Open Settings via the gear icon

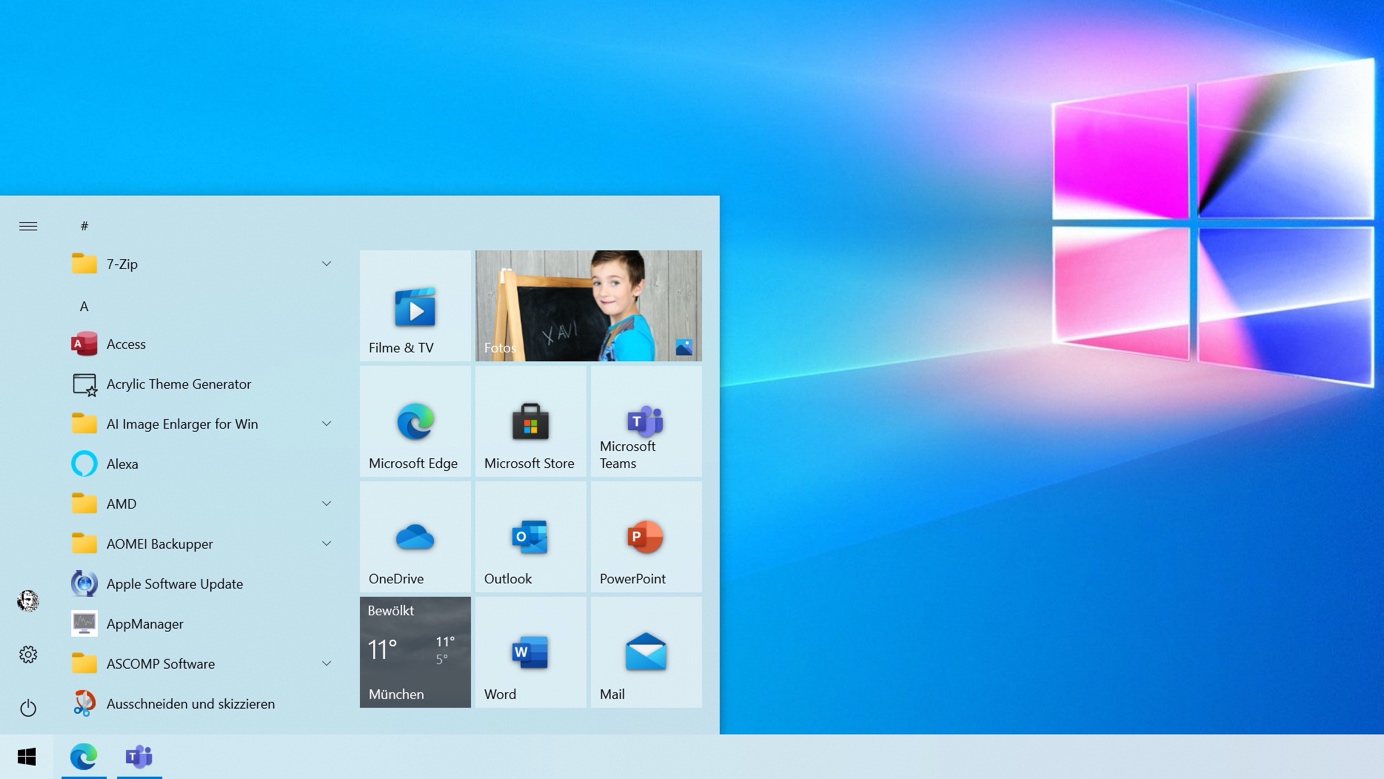28,654
